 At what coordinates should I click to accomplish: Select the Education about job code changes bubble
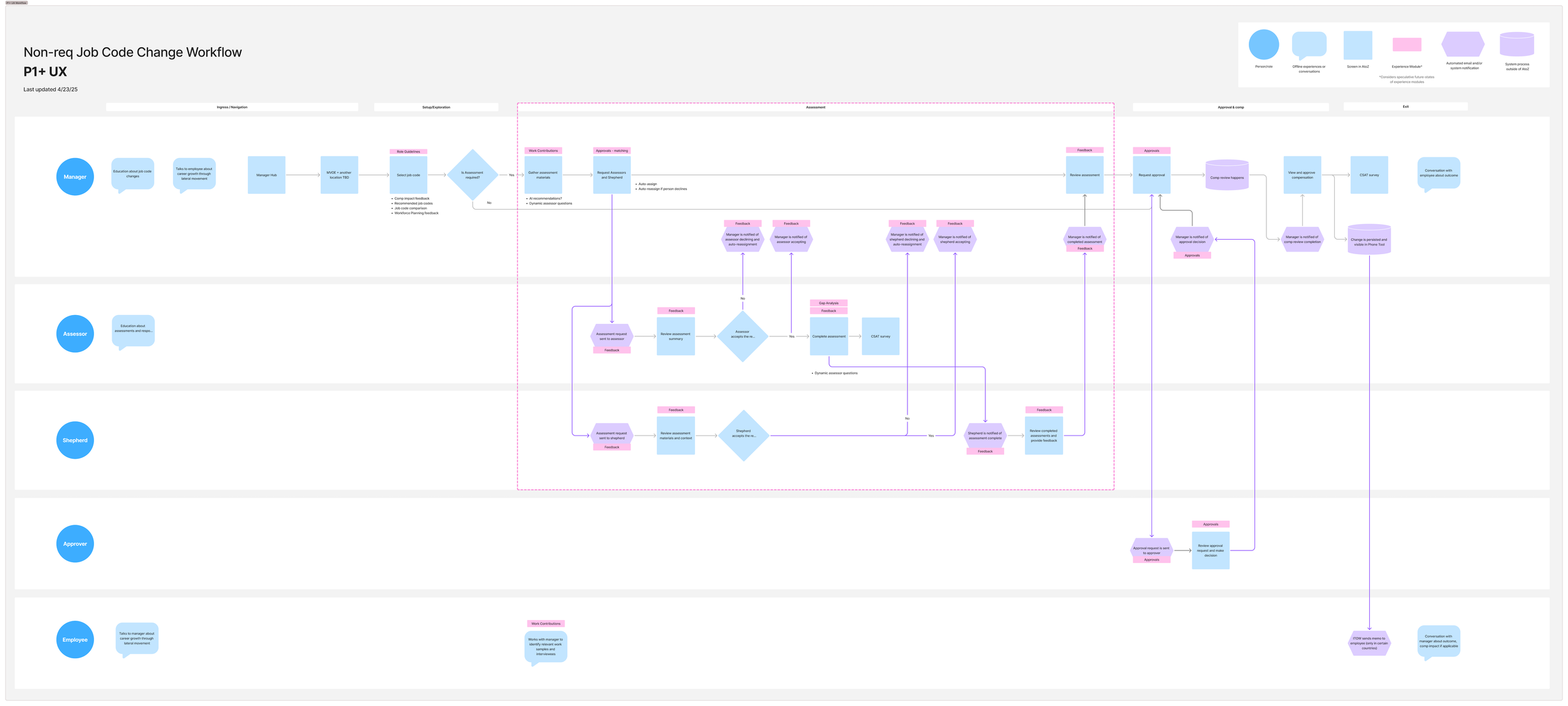(x=132, y=174)
